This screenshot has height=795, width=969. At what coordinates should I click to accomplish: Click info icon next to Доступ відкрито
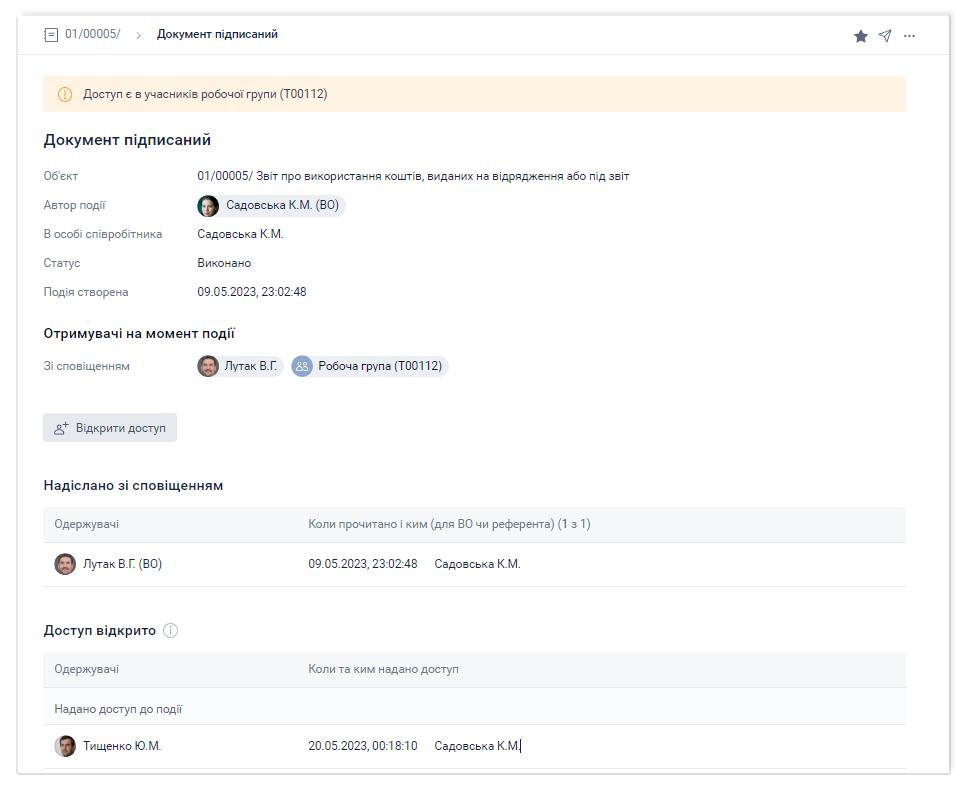pos(171,631)
